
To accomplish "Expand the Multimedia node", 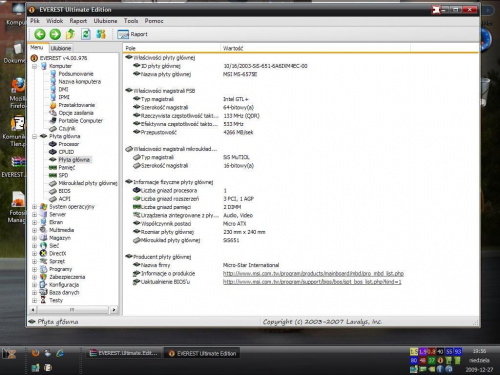I will (x=34, y=230).
